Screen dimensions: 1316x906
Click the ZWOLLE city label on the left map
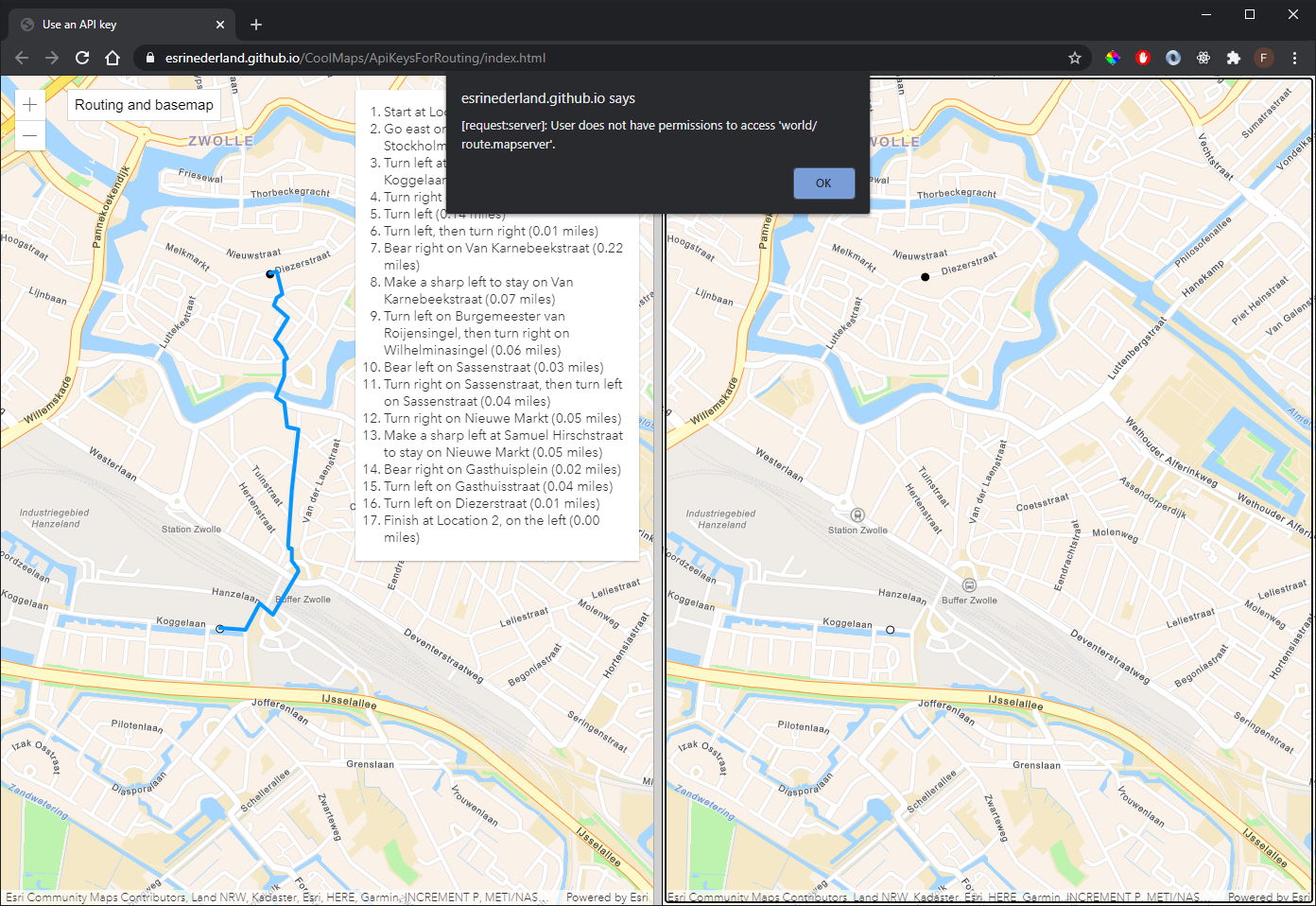[x=221, y=141]
